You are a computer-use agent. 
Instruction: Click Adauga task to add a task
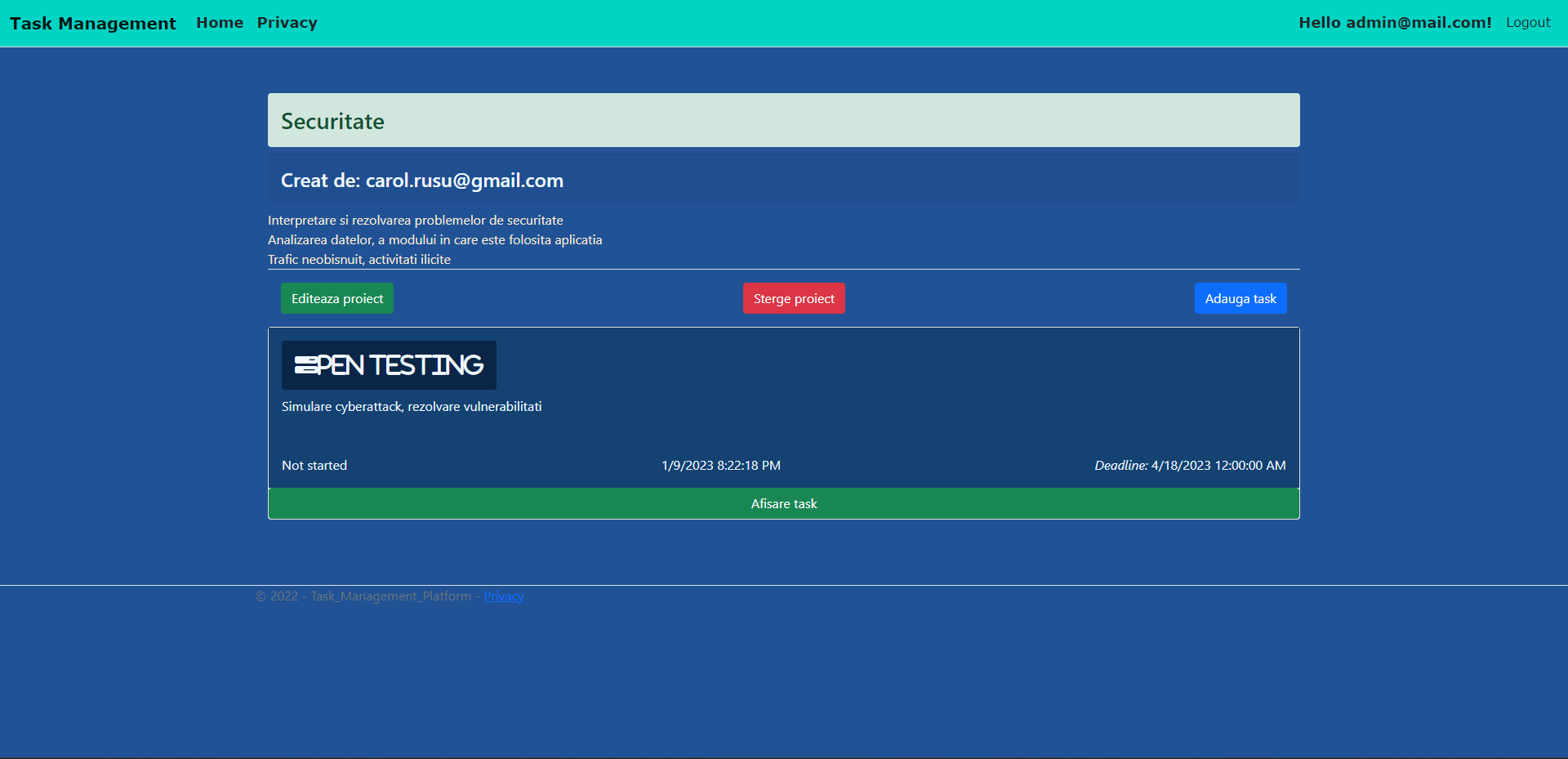(x=1240, y=297)
